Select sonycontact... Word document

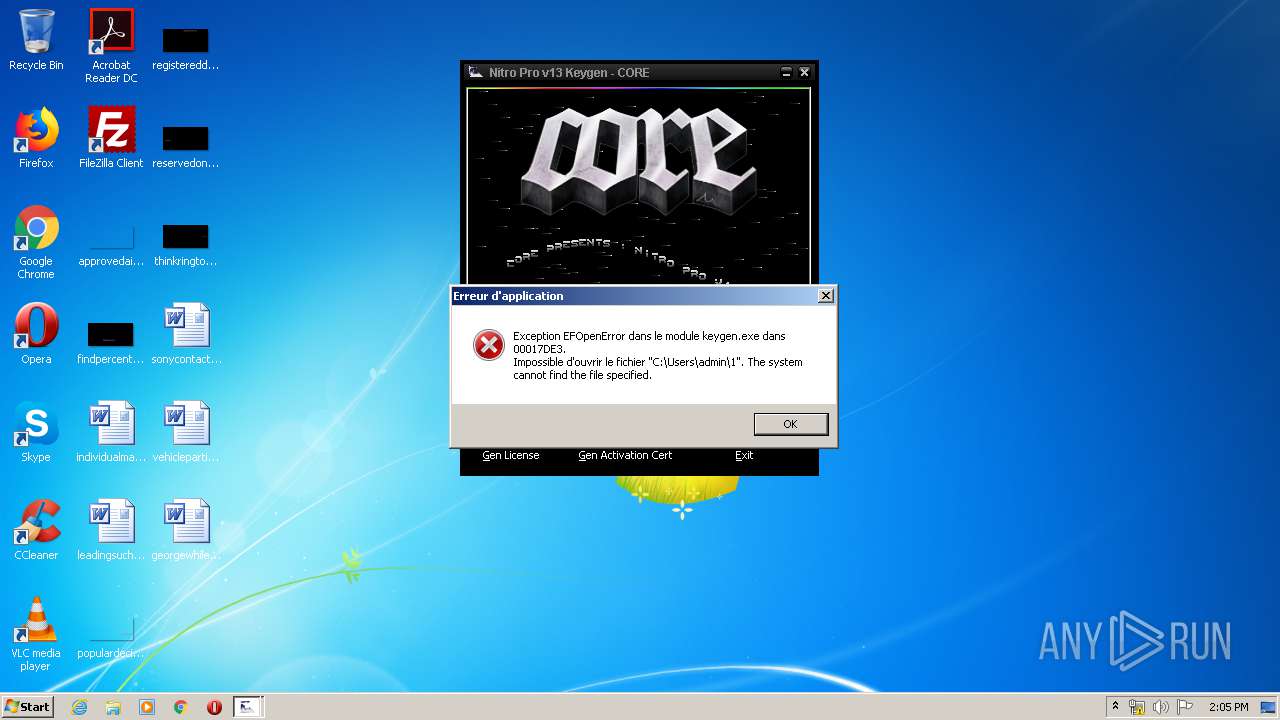pyautogui.click(x=186, y=334)
